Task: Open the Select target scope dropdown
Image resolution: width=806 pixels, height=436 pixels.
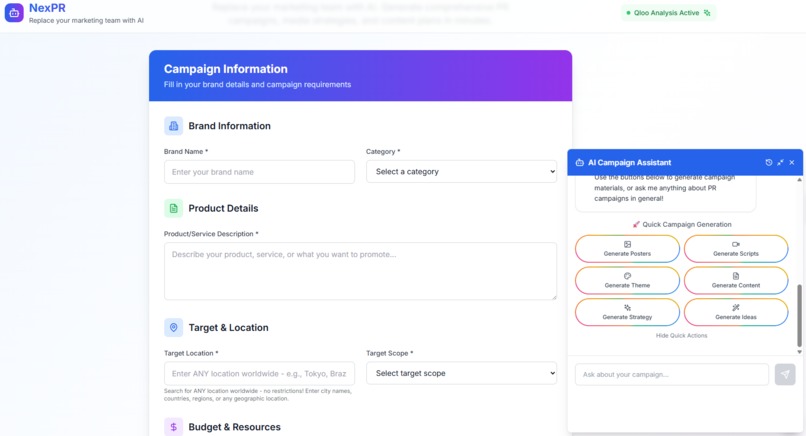Action: pyautogui.click(x=461, y=373)
